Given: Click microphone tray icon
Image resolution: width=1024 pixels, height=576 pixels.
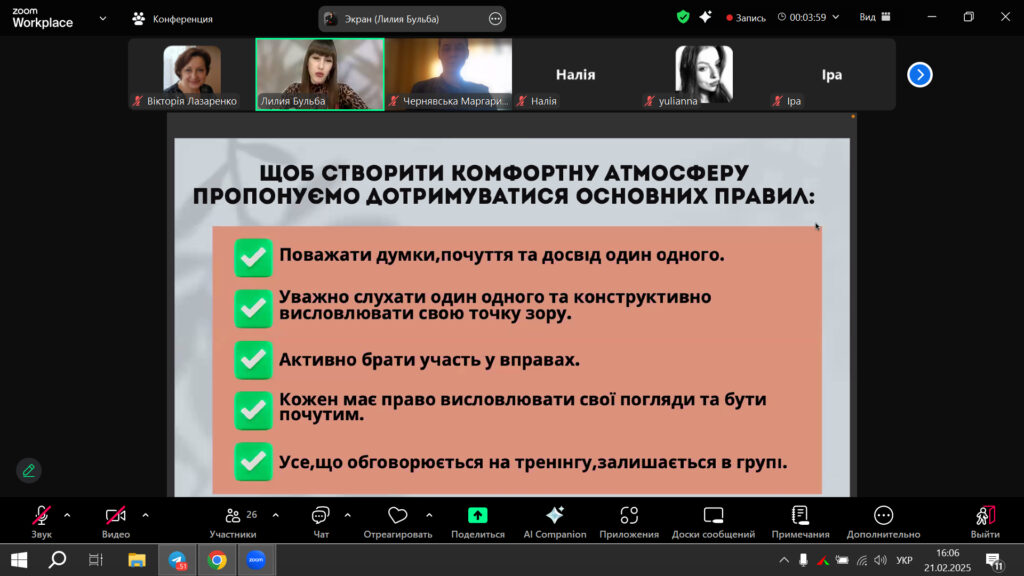Looking at the screenshot, I should coord(803,560).
